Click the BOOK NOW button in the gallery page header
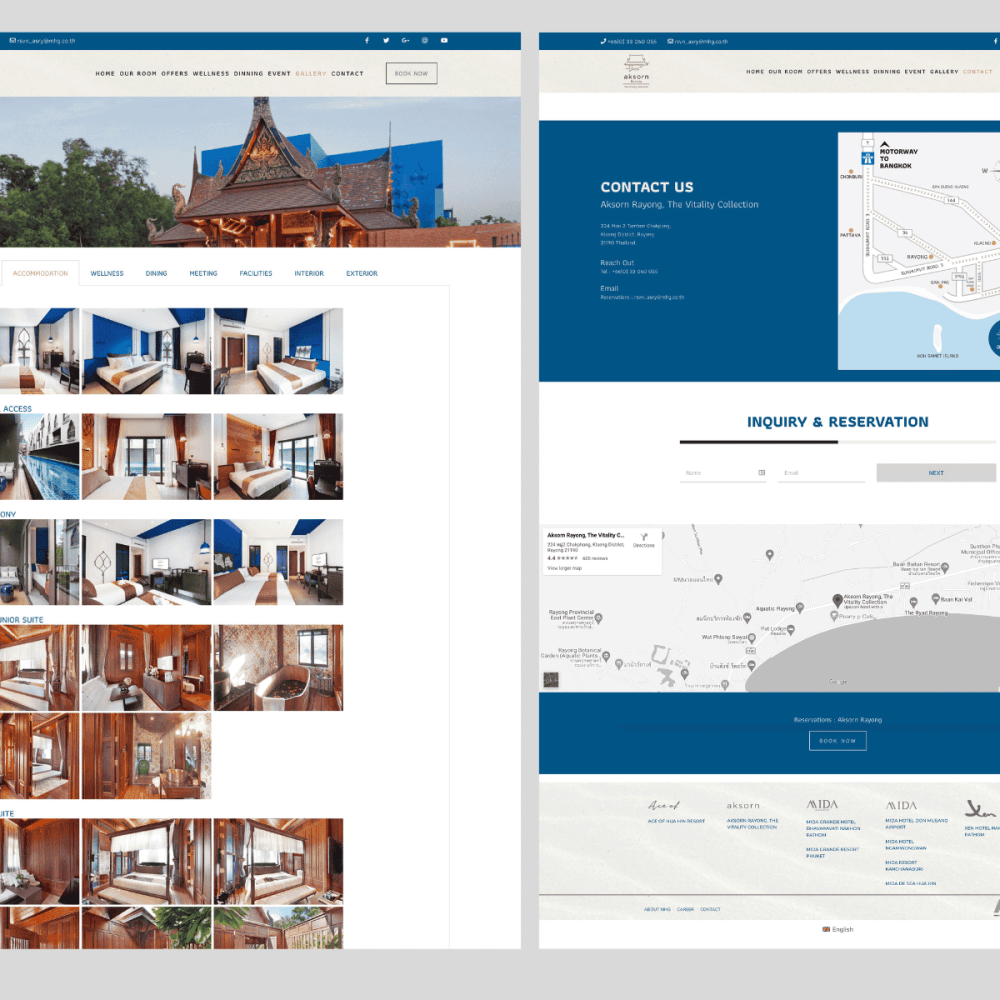This screenshot has width=1000, height=1000. [x=411, y=73]
